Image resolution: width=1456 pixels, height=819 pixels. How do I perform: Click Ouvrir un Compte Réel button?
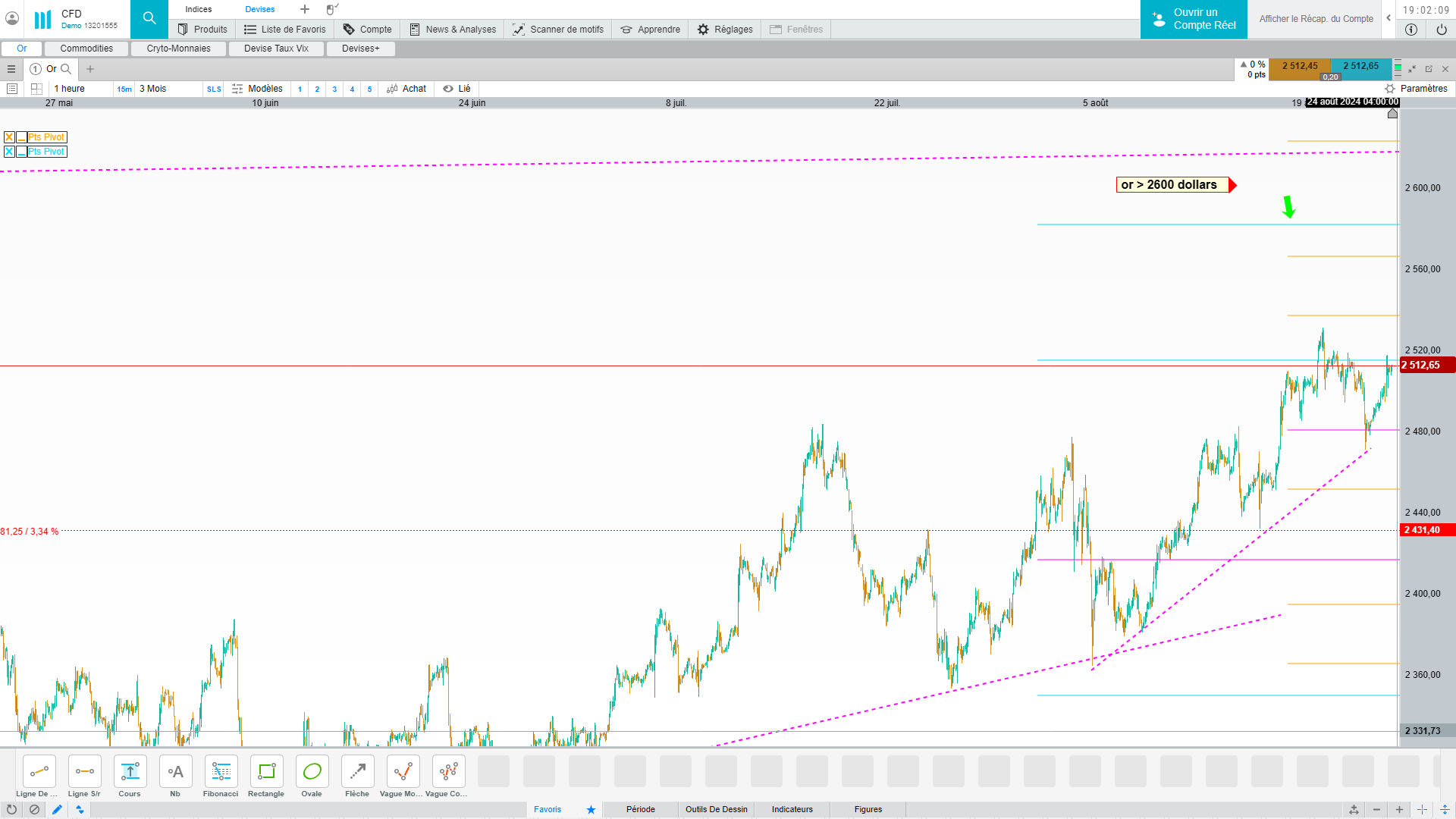point(1194,19)
